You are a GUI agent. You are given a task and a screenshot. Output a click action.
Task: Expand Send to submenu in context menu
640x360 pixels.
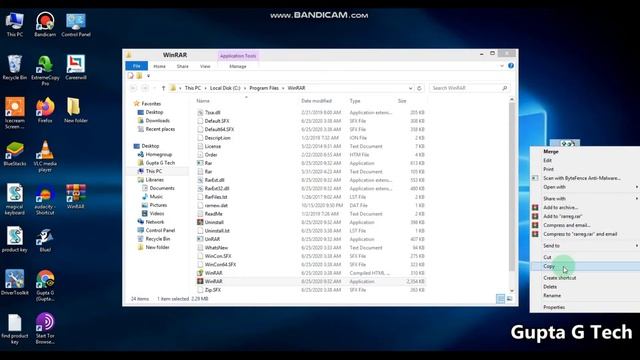(637, 246)
